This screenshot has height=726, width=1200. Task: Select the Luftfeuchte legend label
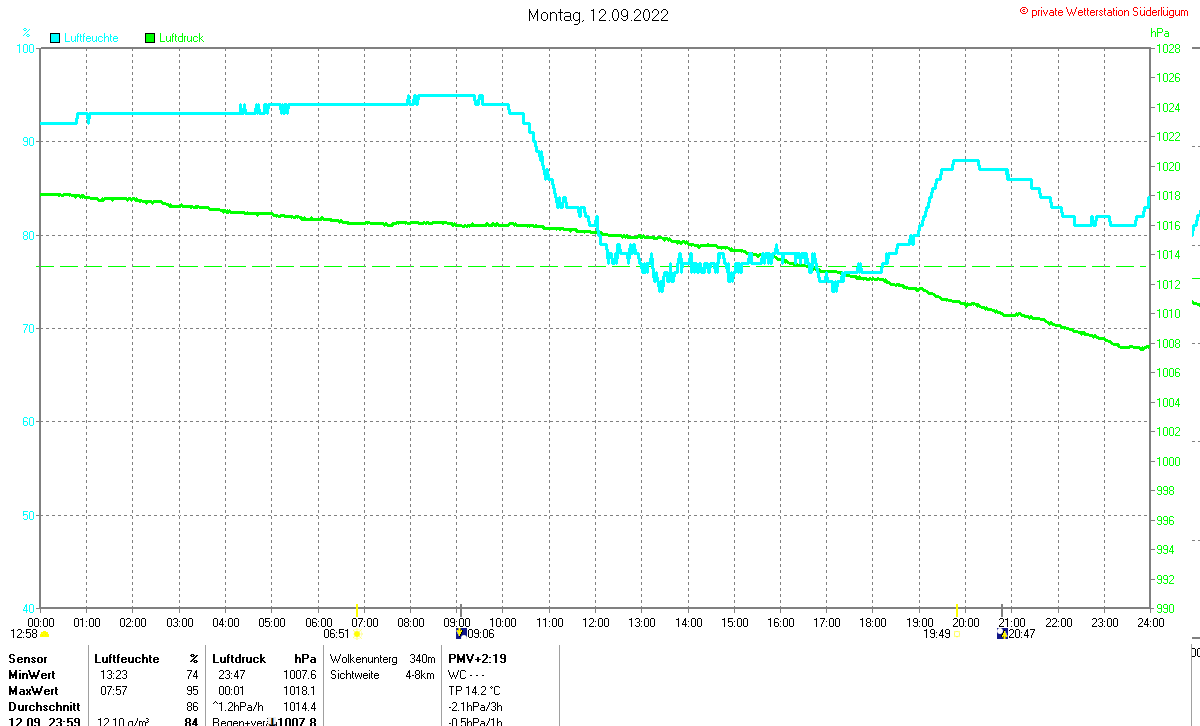pos(91,38)
